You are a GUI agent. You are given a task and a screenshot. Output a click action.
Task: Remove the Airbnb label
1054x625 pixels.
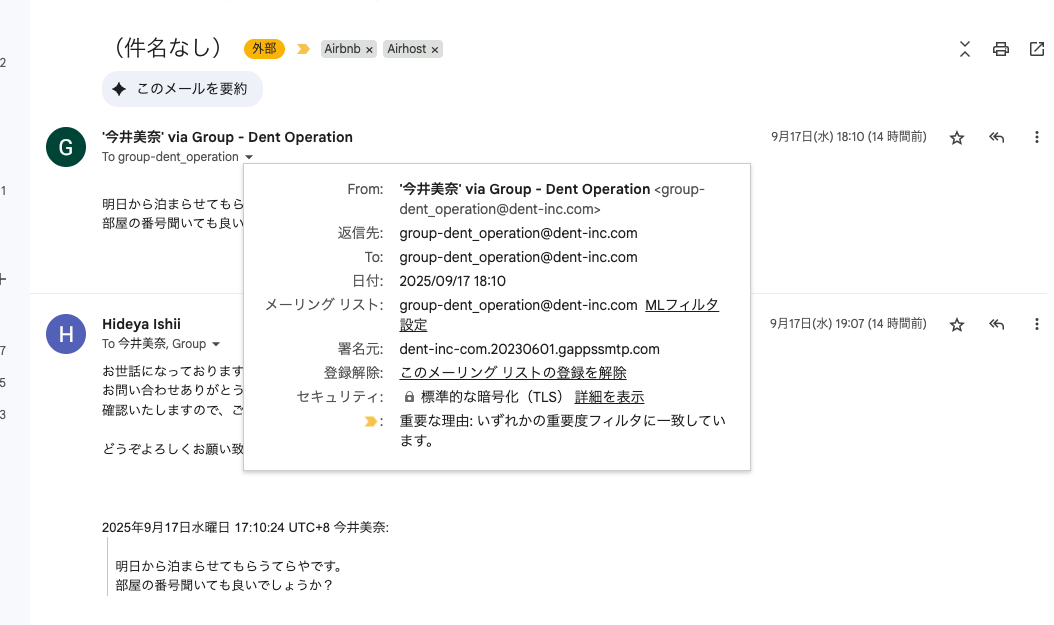pos(369,49)
